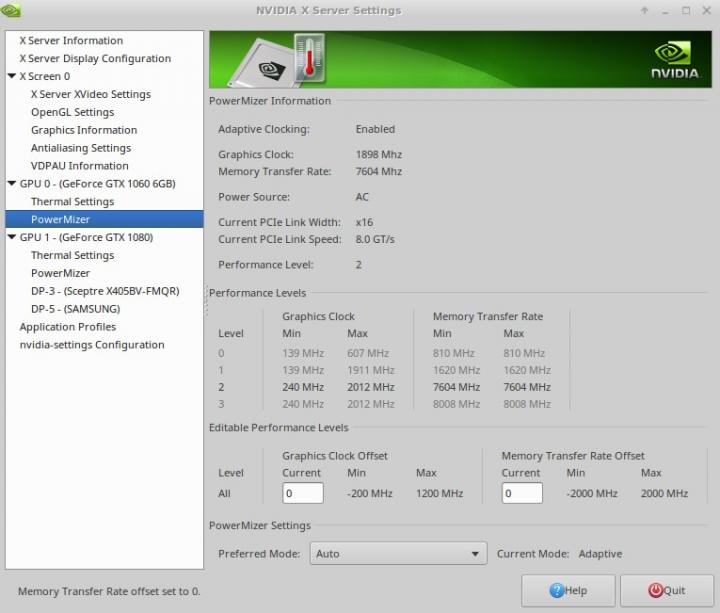
Task: Open DP-5 SAMSUNG display page
Action: (x=75, y=309)
